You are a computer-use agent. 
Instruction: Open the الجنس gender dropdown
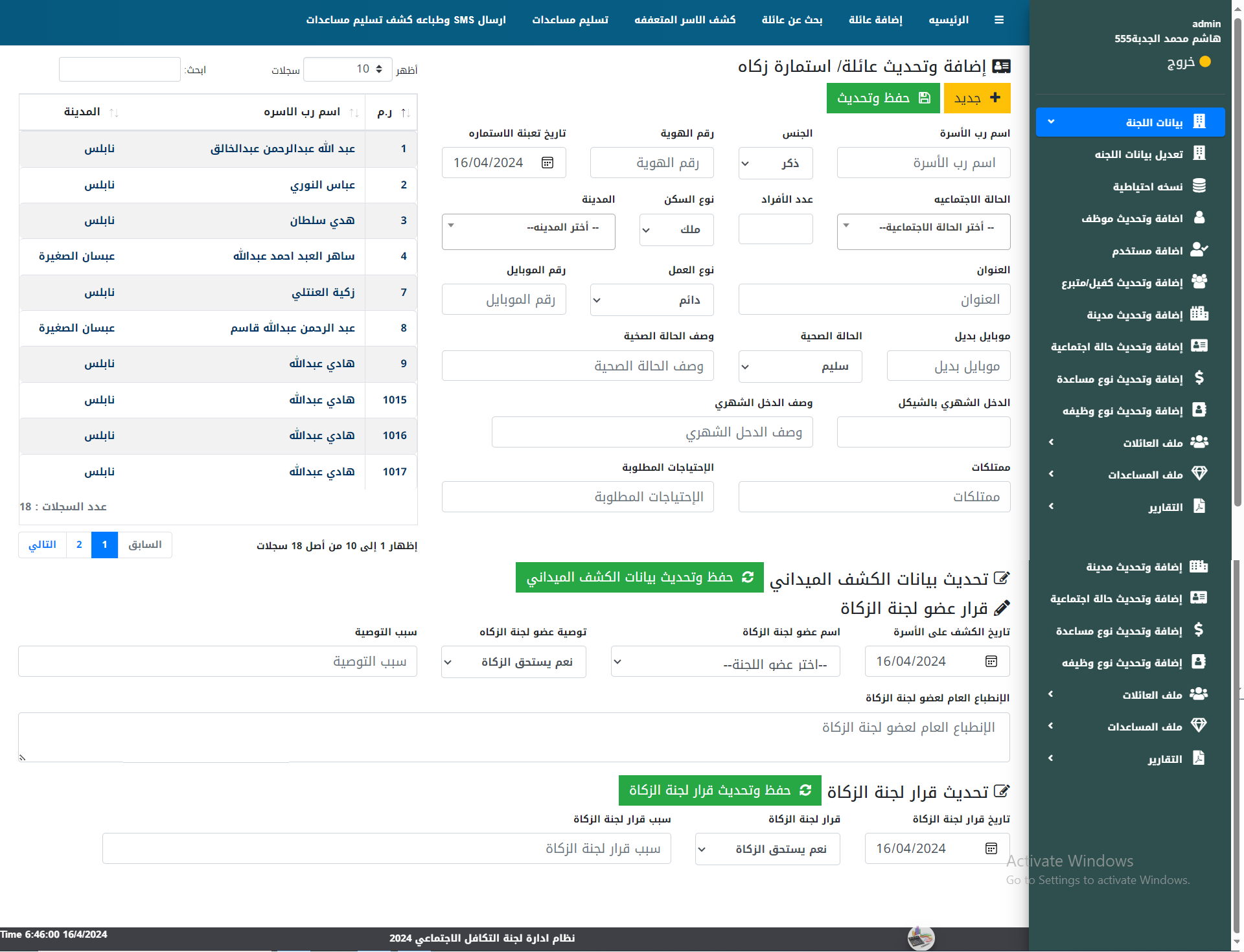coord(775,163)
